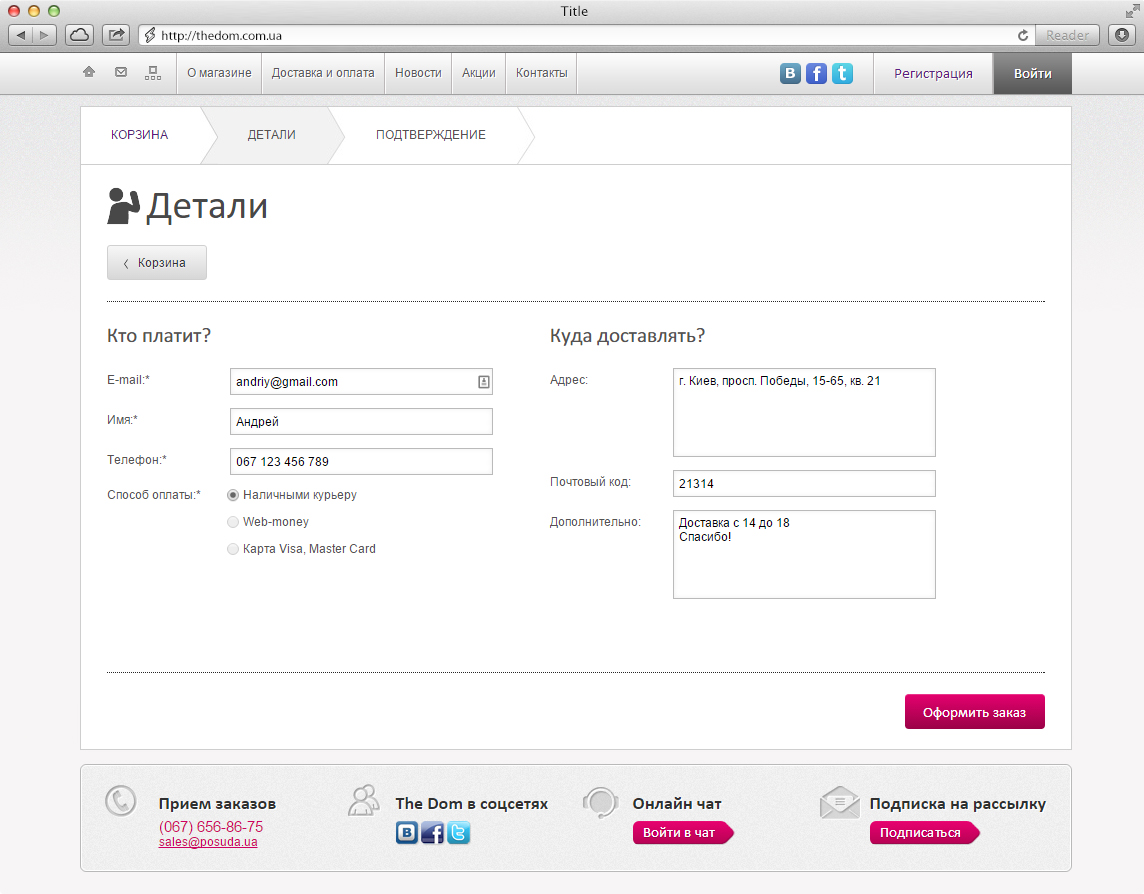Select Web-money payment option
The height and width of the screenshot is (894, 1144).
(233, 522)
